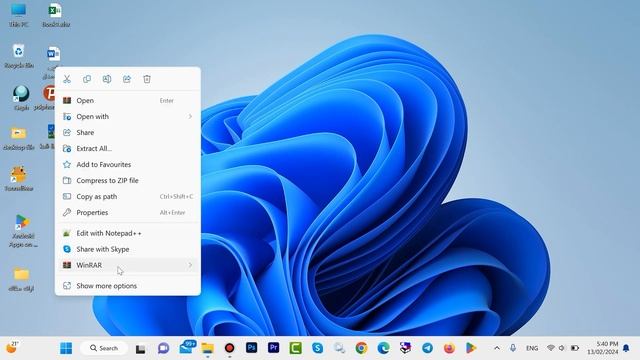Choose Edit with Notepad++

point(128,233)
